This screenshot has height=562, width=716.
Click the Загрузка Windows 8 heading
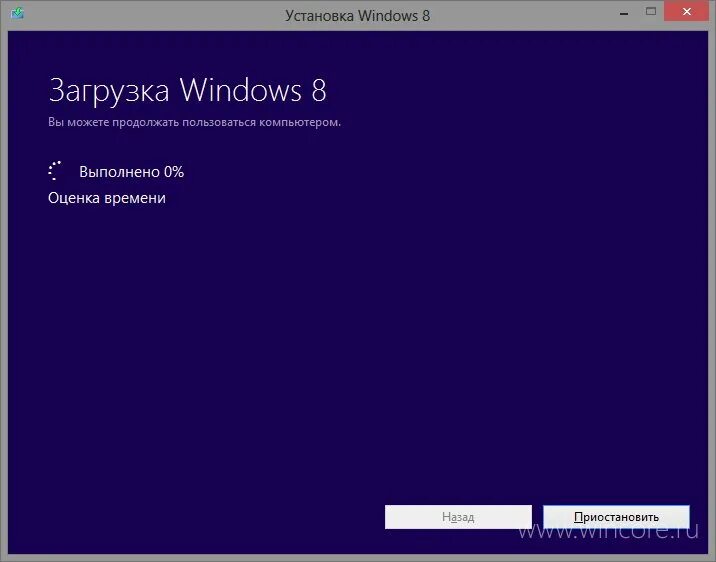coord(187,90)
